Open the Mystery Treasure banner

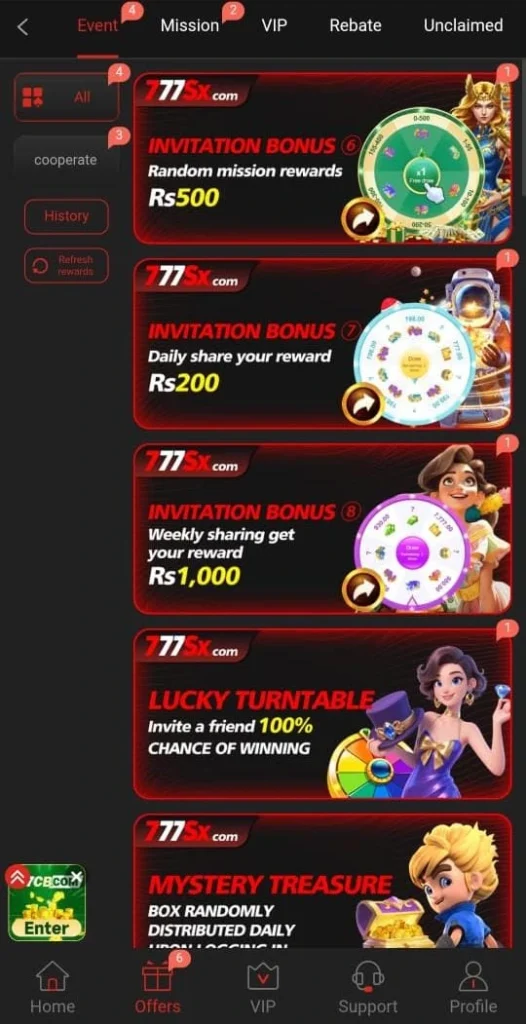pyautogui.click(x=323, y=881)
